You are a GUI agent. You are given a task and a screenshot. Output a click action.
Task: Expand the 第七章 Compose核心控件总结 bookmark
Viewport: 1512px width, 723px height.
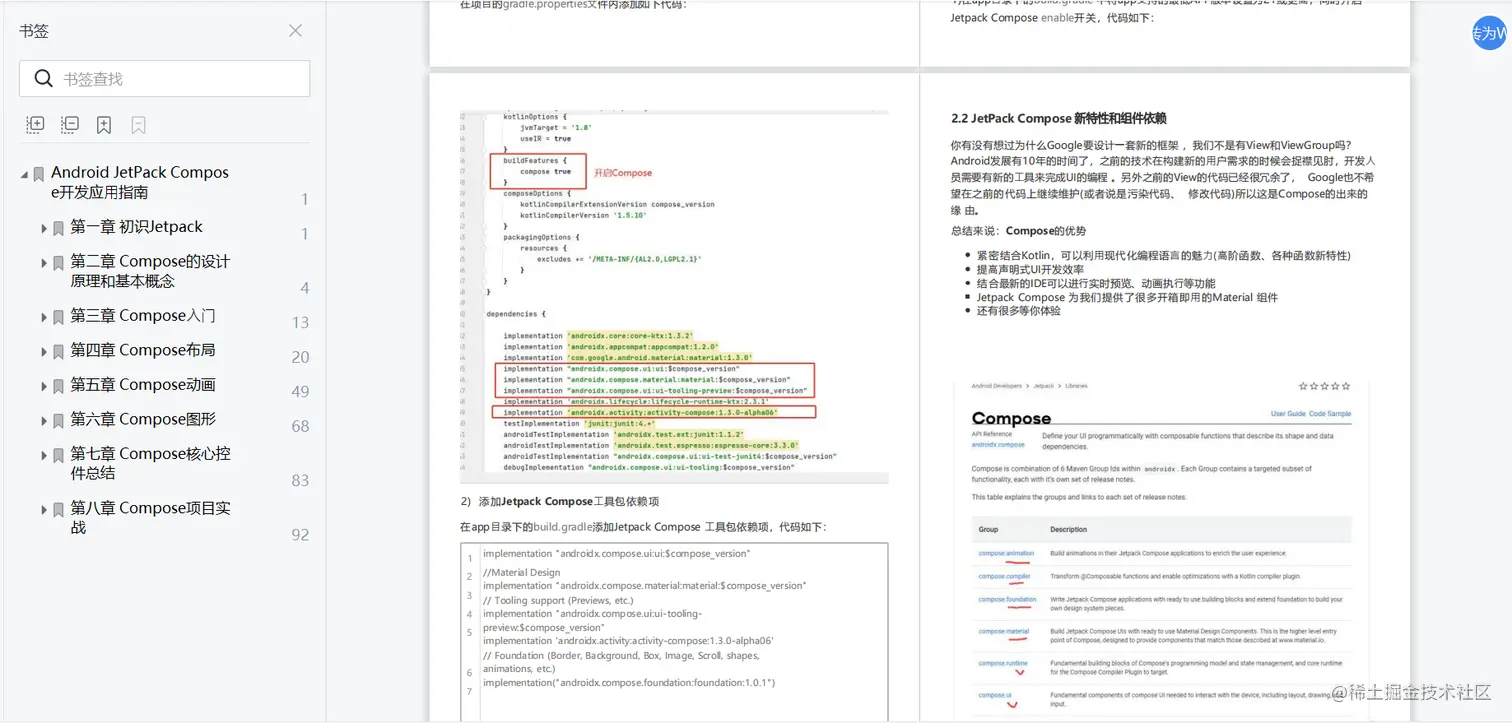click(x=44, y=456)
